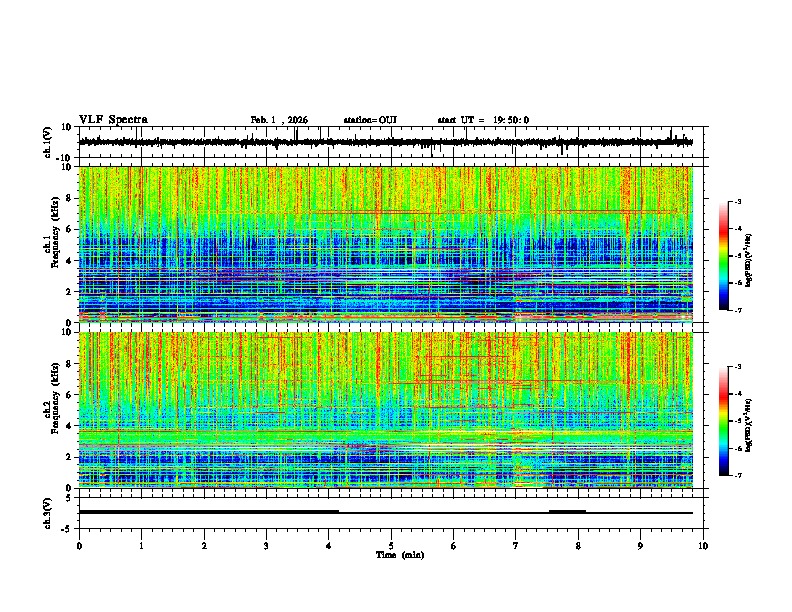Select the date text "Feb. 1, 2026"

[x=279, y=120]
